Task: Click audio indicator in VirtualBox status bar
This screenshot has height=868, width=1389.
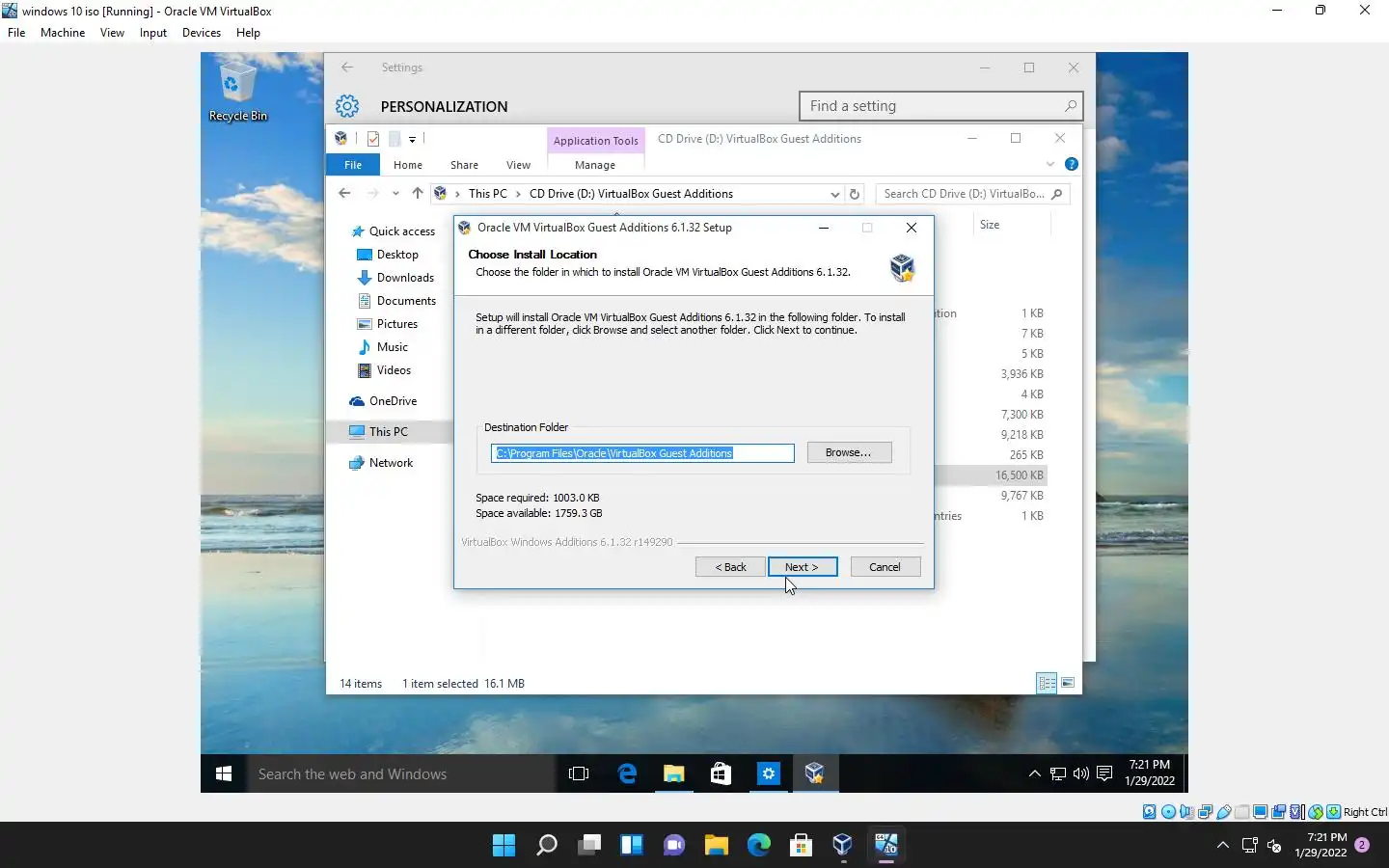Action: click(1186, 812)
